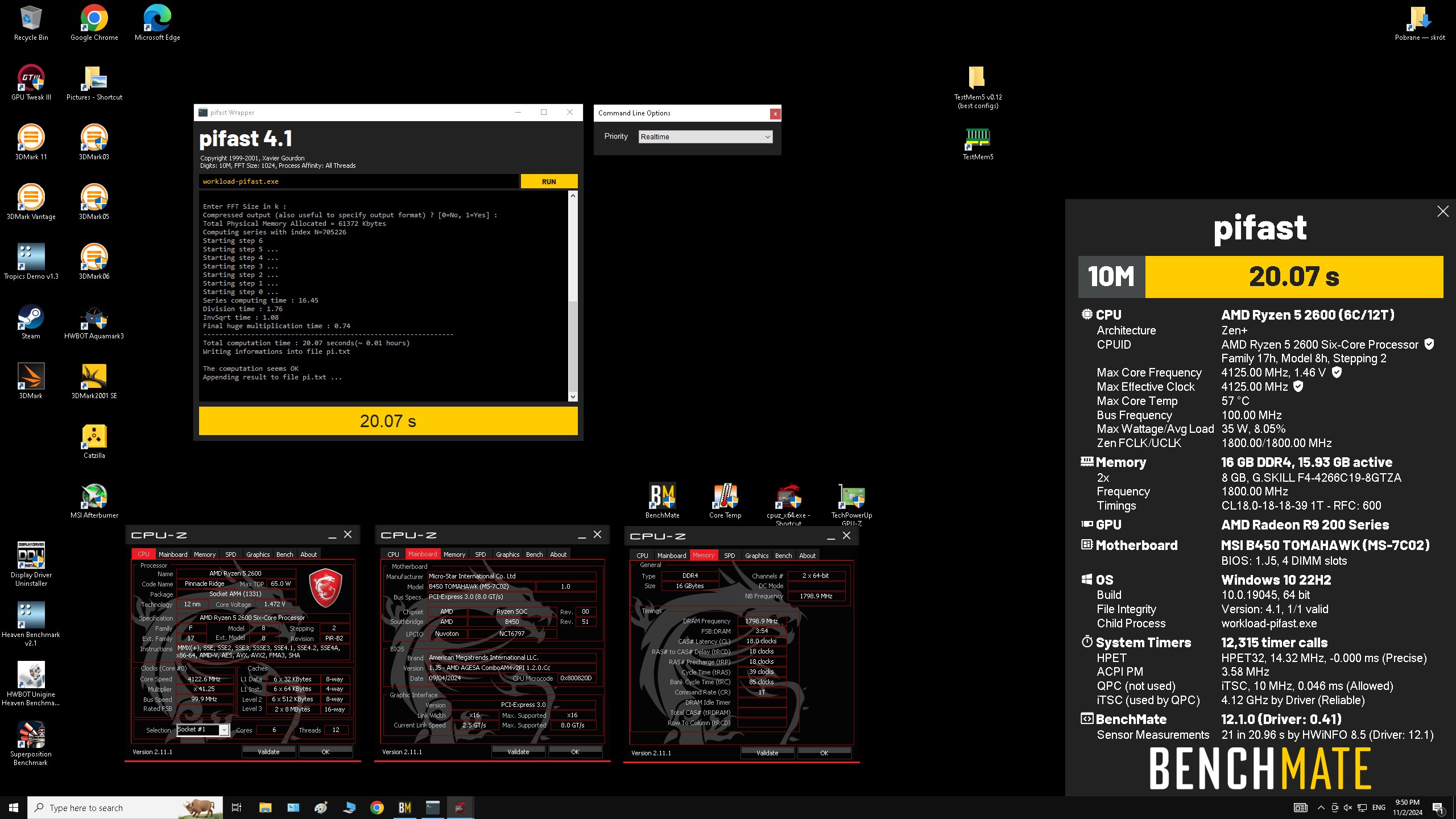The width and height of the screenshot is (1456, 819).
Task: Click Validate in the CPU-Z CPU window
Action: point(268,752)
